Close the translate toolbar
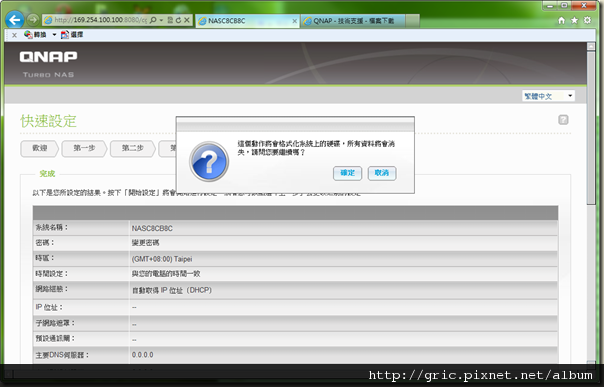The width and height of the screenshot is (604, 387). (14, 35)
